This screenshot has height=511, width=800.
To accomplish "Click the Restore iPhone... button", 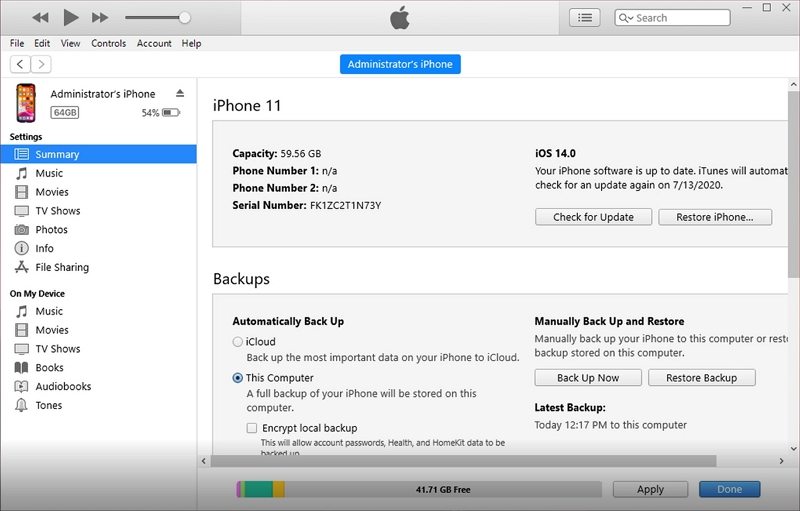I will [x=715, y=217].
